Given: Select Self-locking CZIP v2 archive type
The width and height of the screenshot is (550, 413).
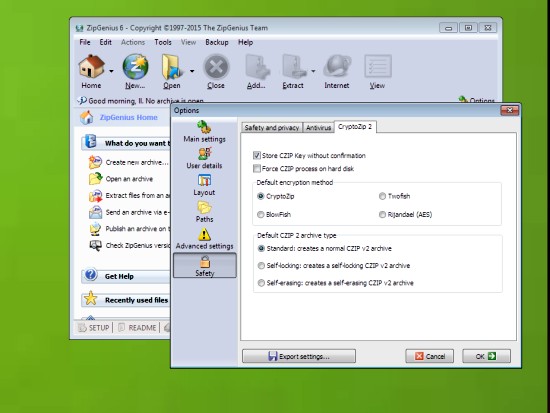Looking at the screenshot, I should pos(261,266).
